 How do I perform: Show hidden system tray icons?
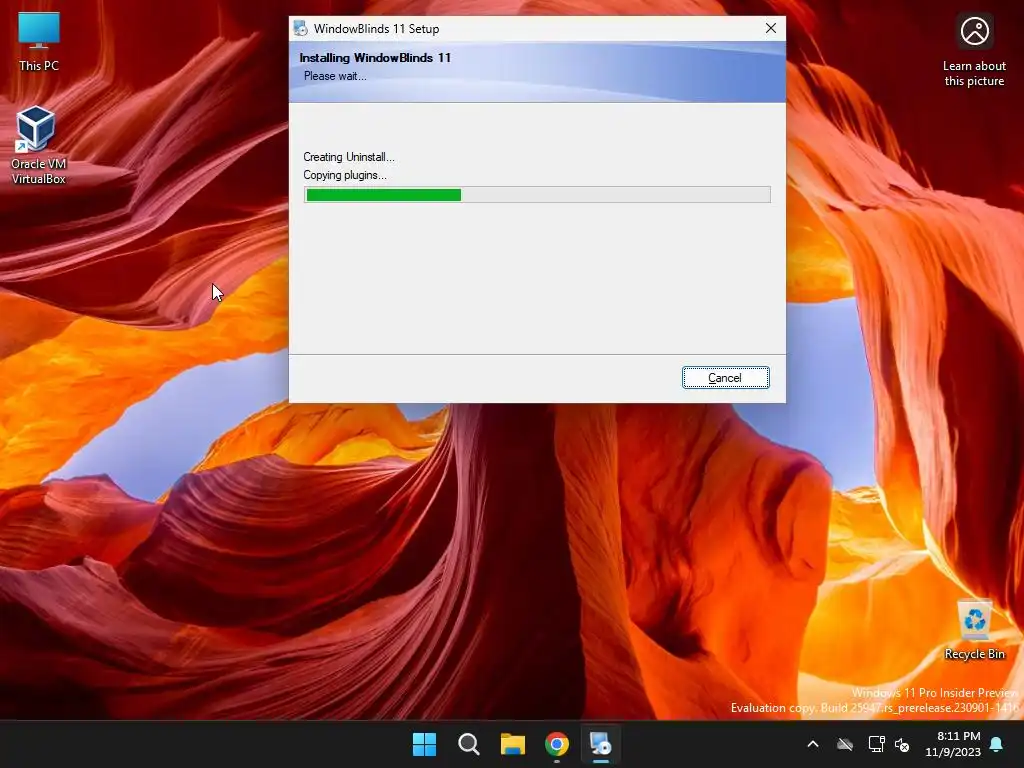pyautogui.click(x=813, y=744)
